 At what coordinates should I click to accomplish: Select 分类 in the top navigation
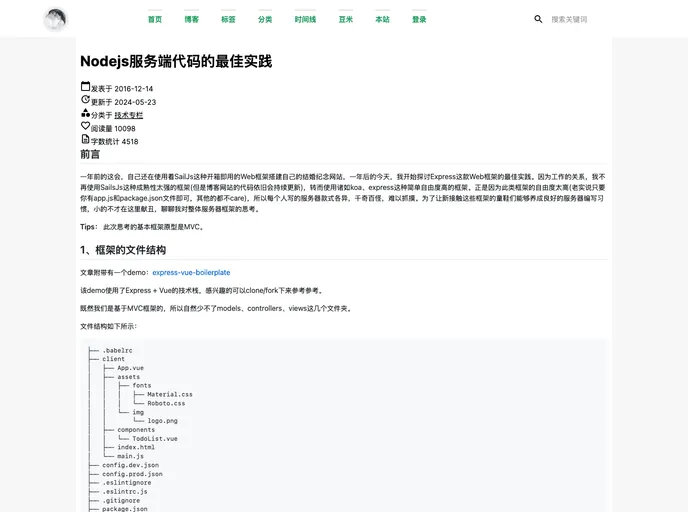[265, 19]
